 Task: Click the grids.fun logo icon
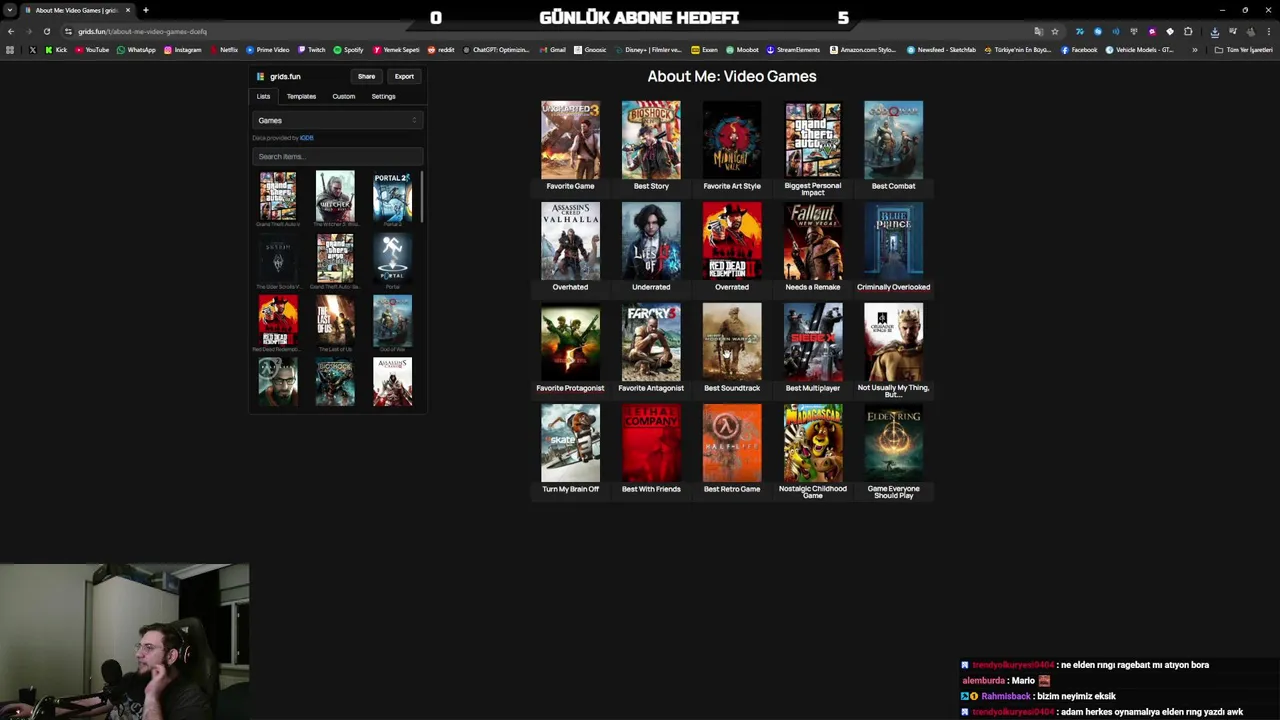(260, 76)
